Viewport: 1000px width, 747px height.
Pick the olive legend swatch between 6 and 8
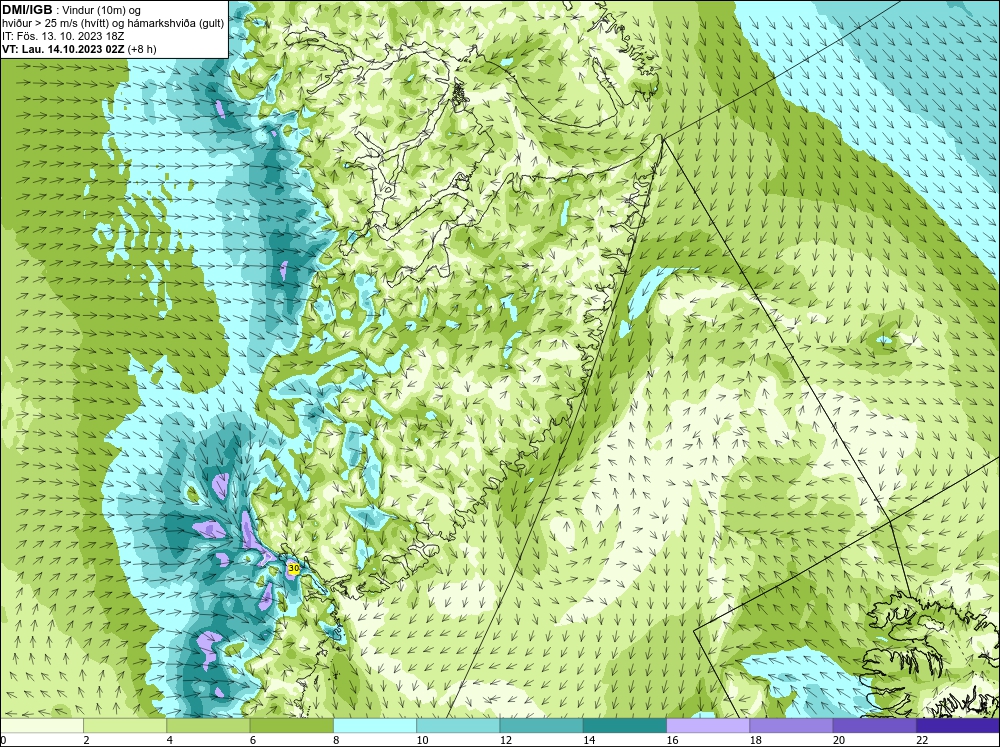(x=291, y=726)
